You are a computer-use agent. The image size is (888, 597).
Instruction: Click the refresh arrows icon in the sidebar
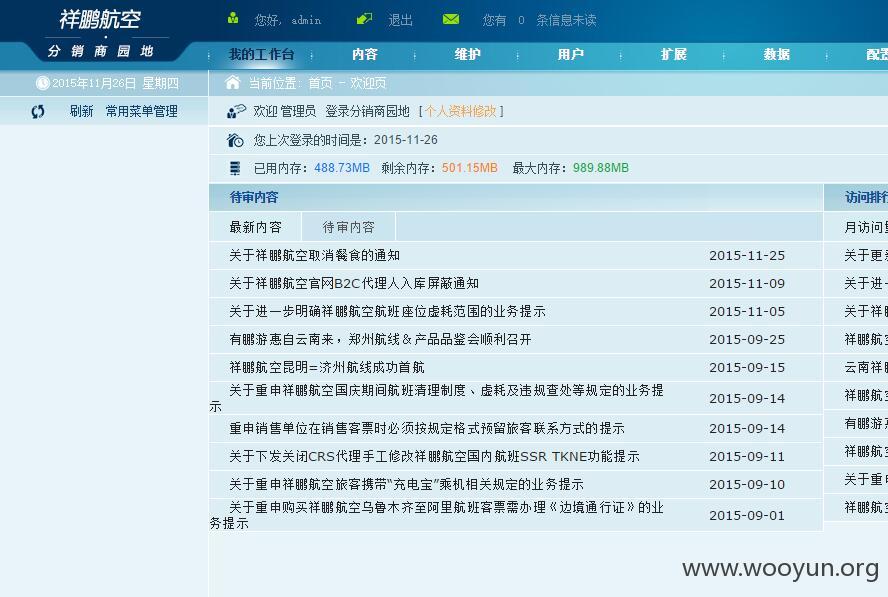pyautogui.click(x=38, y=112)
